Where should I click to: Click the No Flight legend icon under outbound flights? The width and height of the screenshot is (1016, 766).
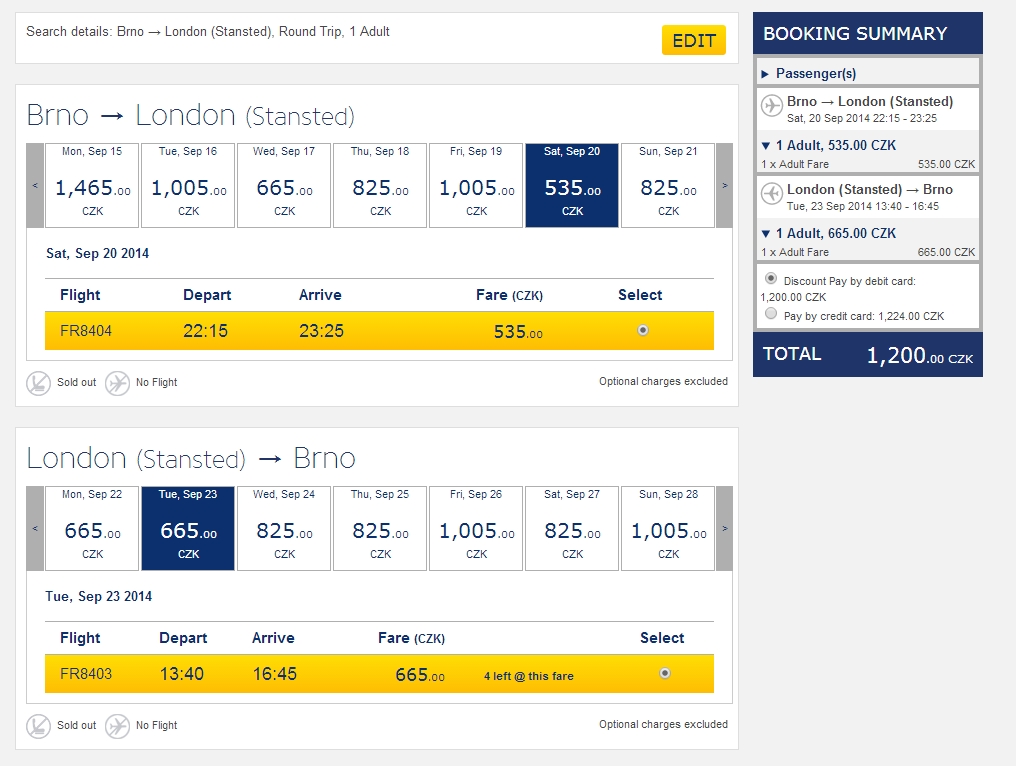coord(118,383)
